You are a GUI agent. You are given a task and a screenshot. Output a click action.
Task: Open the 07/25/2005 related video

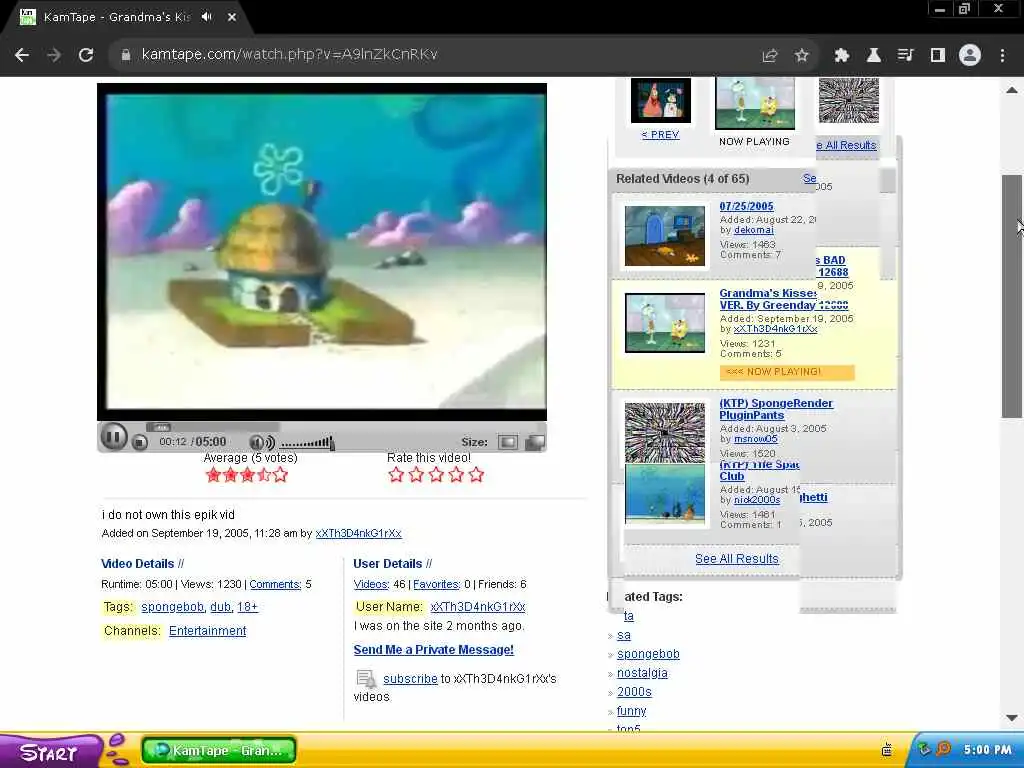point(746,206)
